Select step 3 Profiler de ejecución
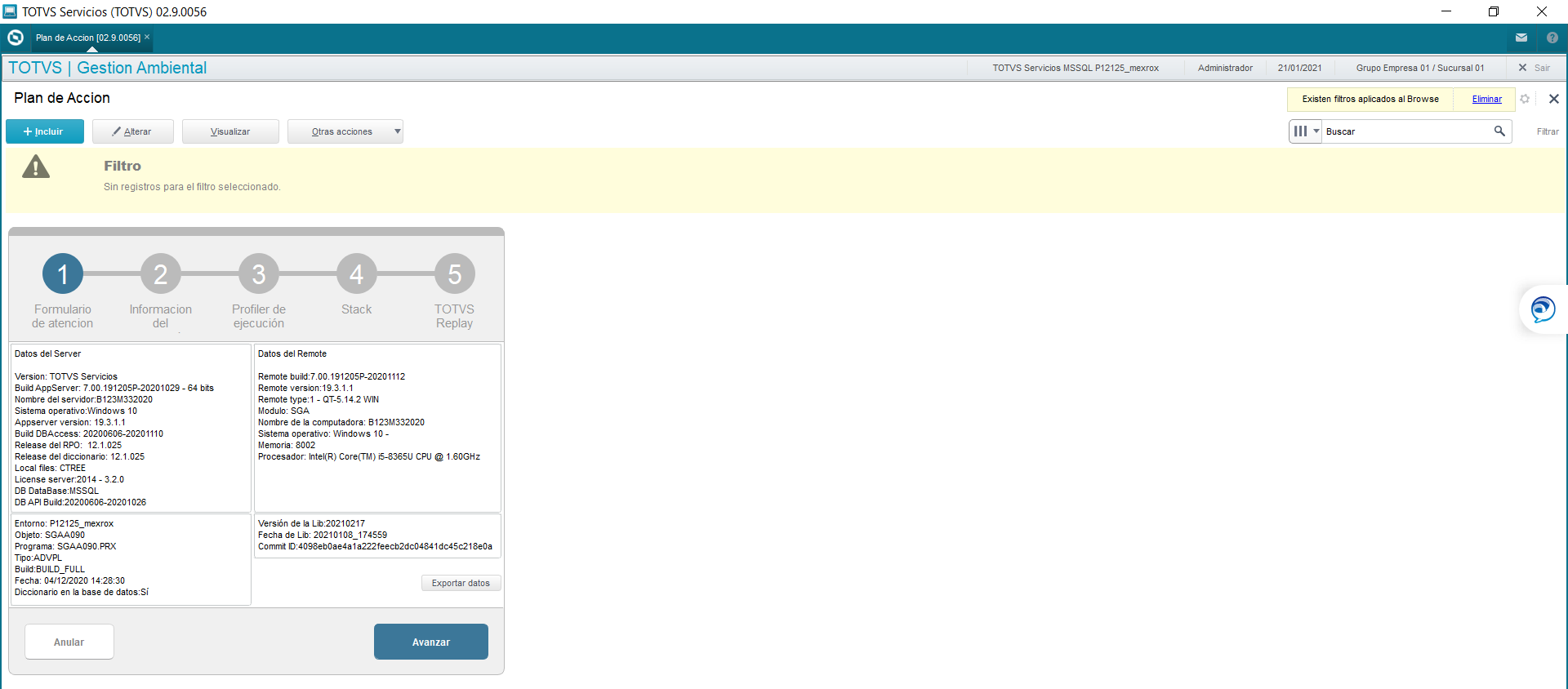The image size is (1568, 689). 259,273
